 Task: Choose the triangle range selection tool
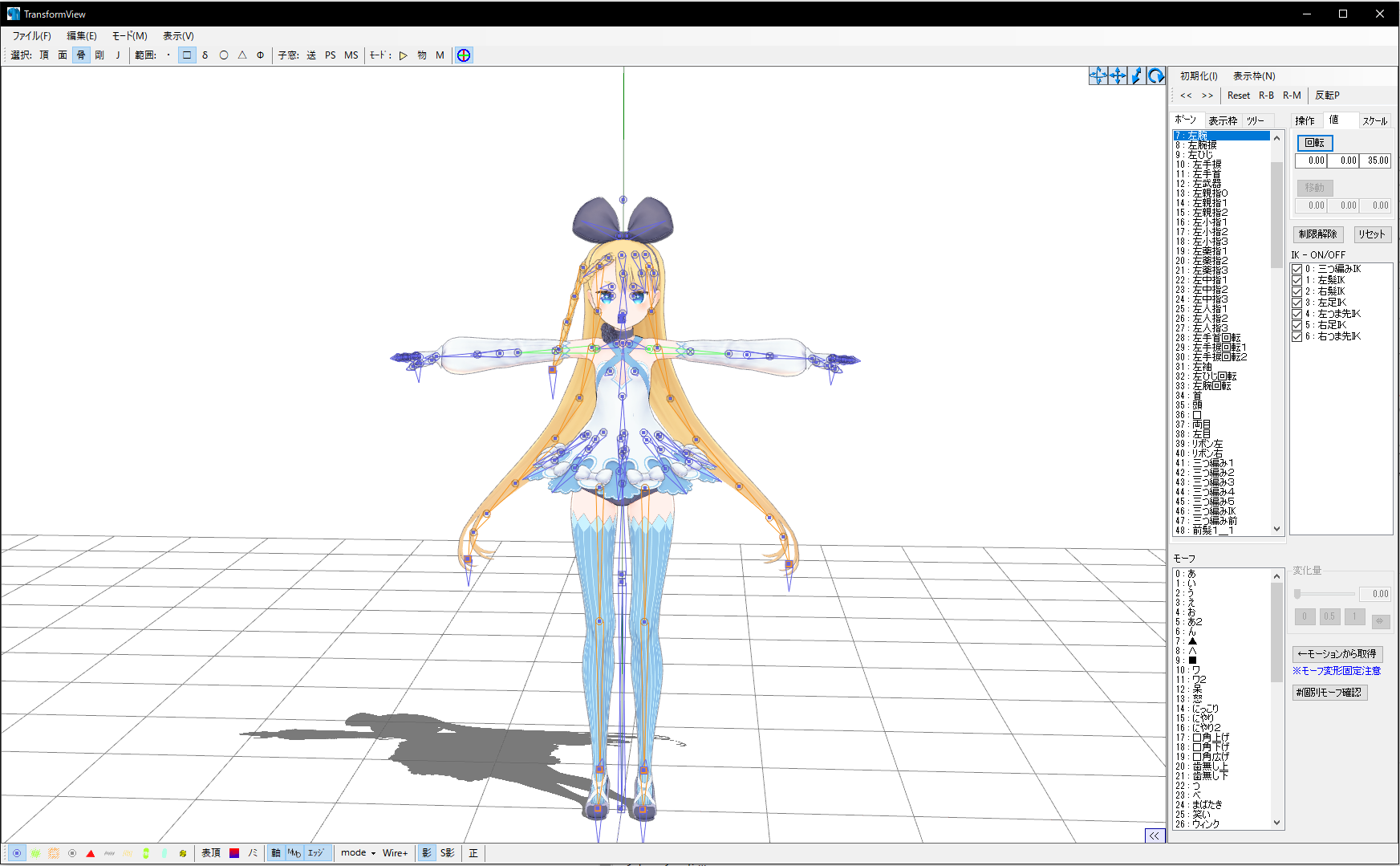coord(242,55)
